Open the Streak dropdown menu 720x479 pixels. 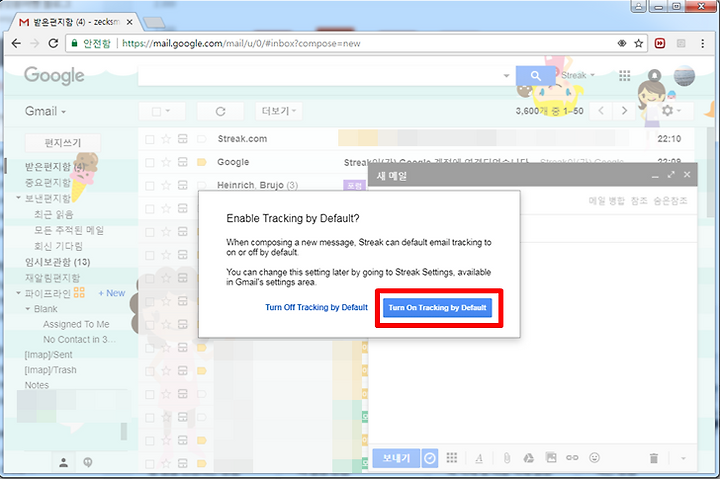coord(578,75)
